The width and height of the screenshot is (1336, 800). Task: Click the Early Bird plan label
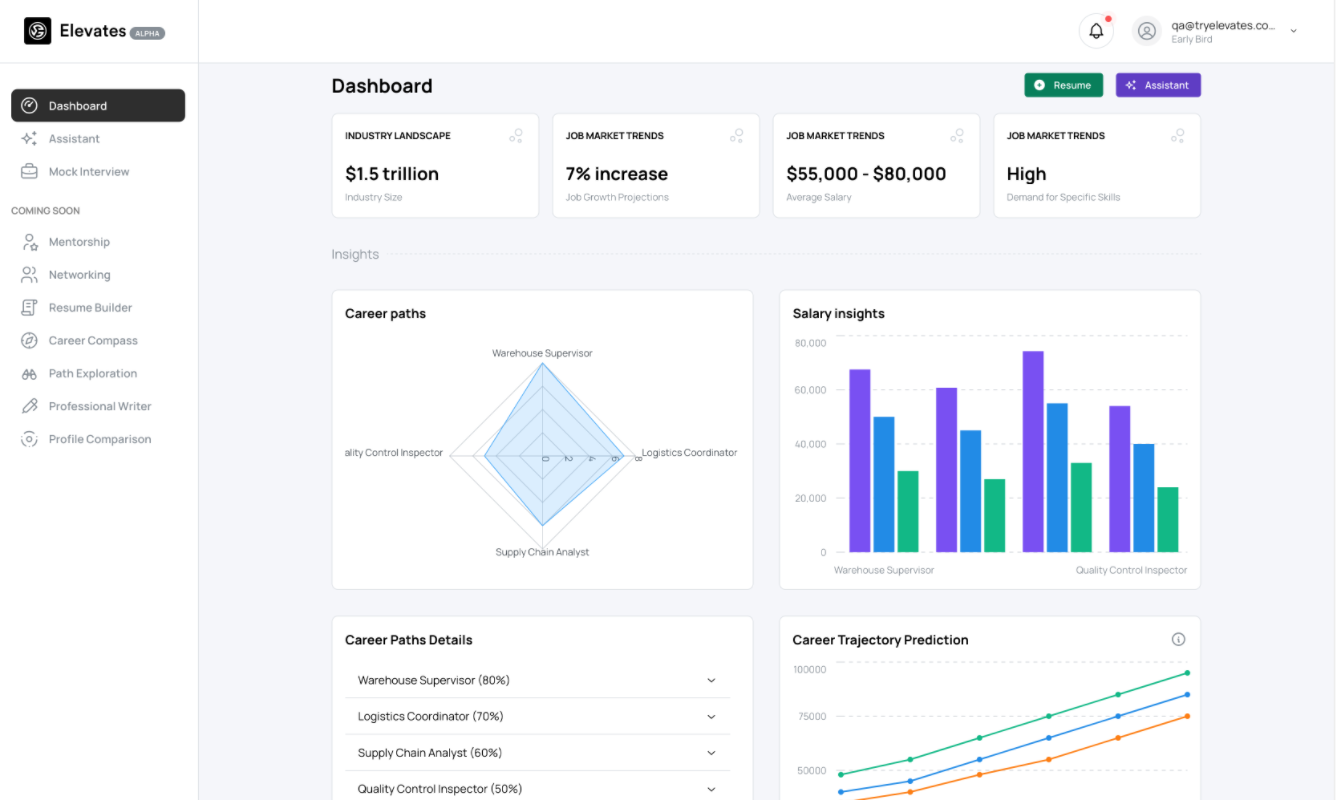point(1192,40)
